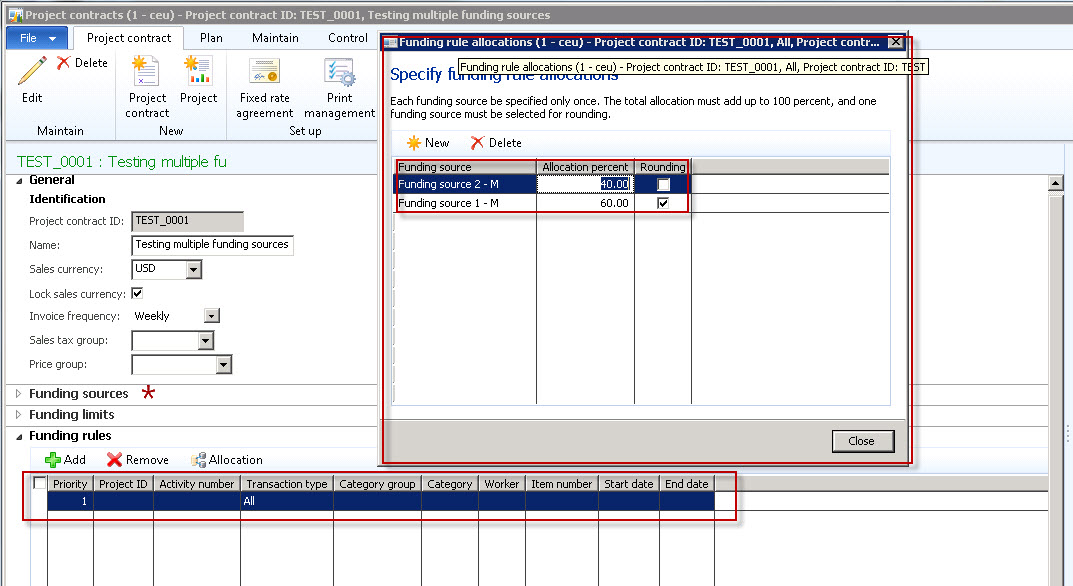Switch to the Plan tab

point(211,38)
